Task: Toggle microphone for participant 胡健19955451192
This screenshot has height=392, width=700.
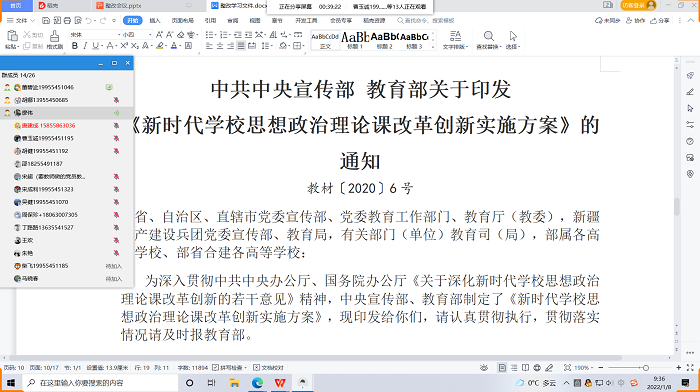Action: [x=116, y=151]
